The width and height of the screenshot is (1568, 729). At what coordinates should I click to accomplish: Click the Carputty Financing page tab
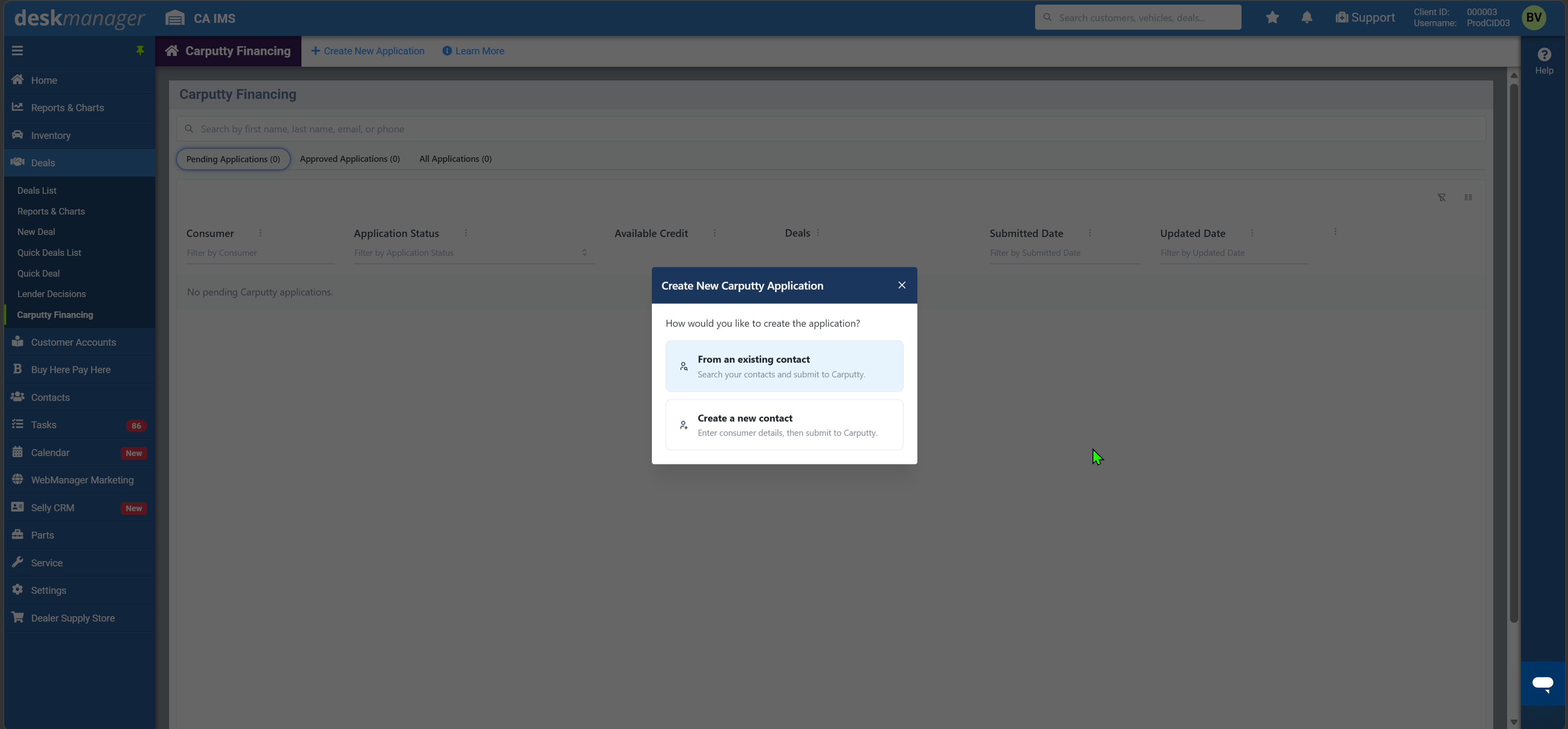pyautogui.click(x=228, y=51)
